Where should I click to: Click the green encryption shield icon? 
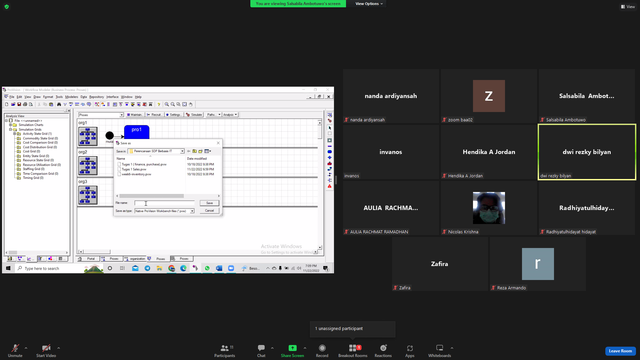7,7
